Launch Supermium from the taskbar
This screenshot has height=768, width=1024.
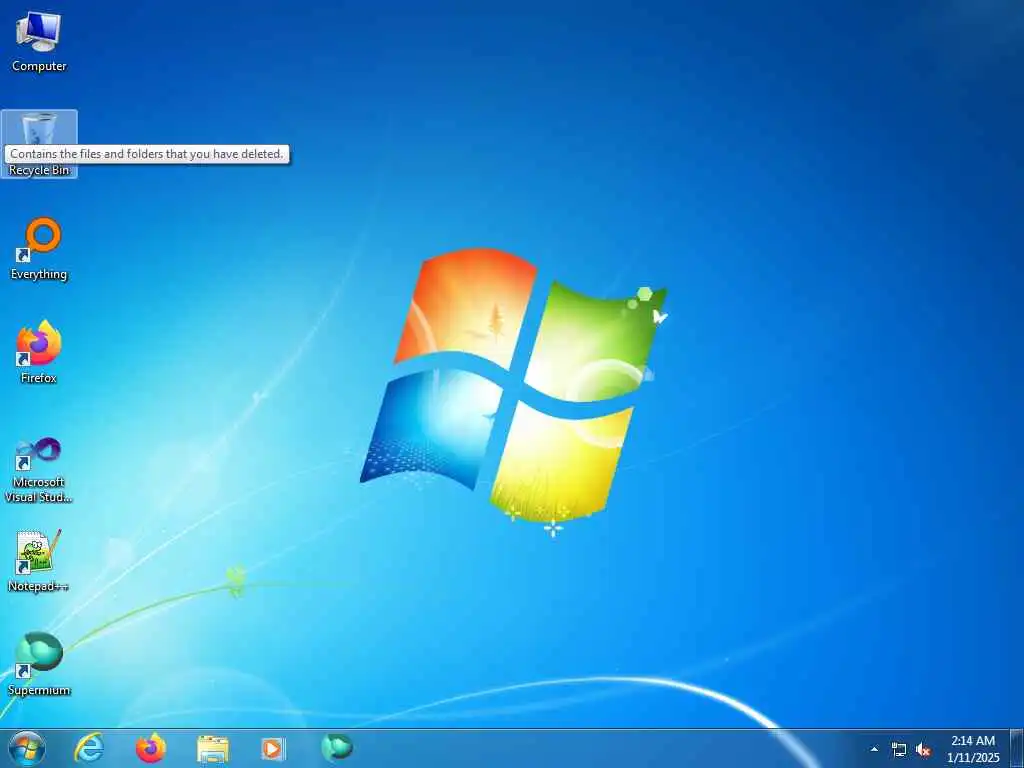click(x=337, y=748)
